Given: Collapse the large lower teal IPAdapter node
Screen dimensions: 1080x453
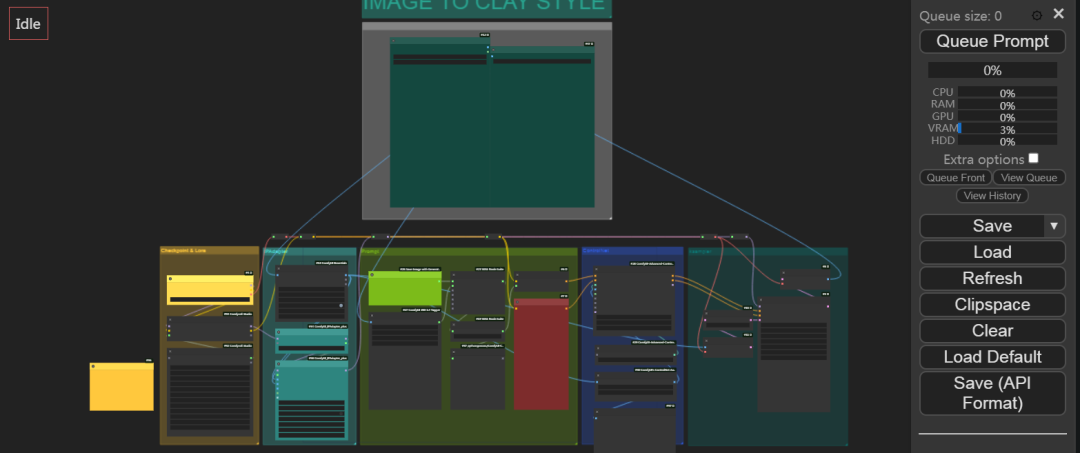Looking at the screenshot, I should [278, 363].
